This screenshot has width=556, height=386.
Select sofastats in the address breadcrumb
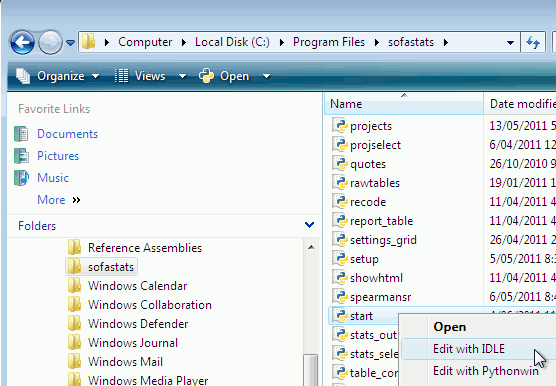coord(411,42)
